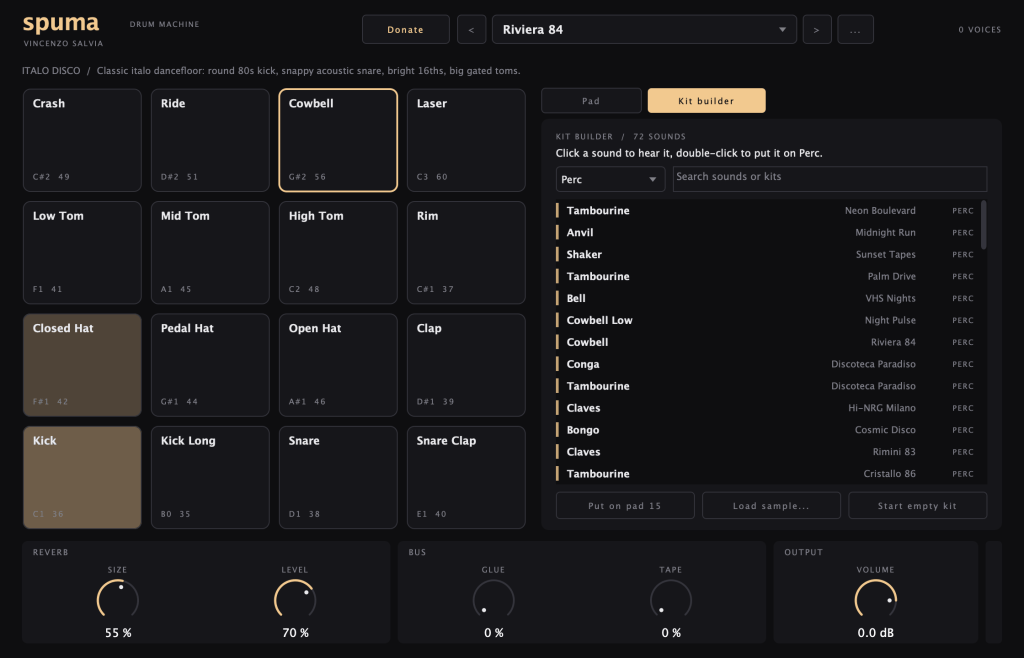The height and width of the screenshot is (658, 1024).
Task: Switch to the Kit builder tab
Action: pyautogui.click(x=706, y=101)
